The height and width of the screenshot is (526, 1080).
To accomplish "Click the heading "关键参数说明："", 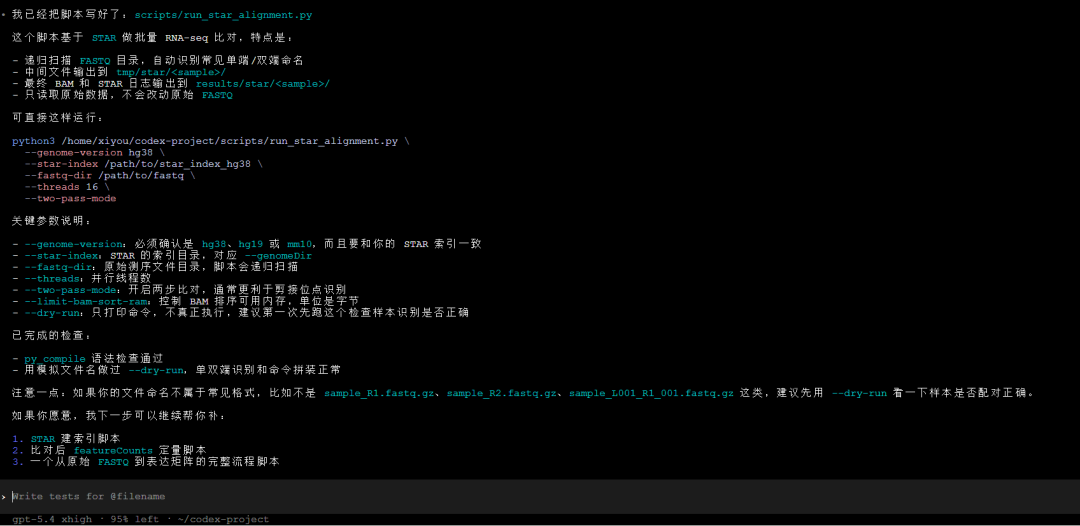I will point(52,221).
